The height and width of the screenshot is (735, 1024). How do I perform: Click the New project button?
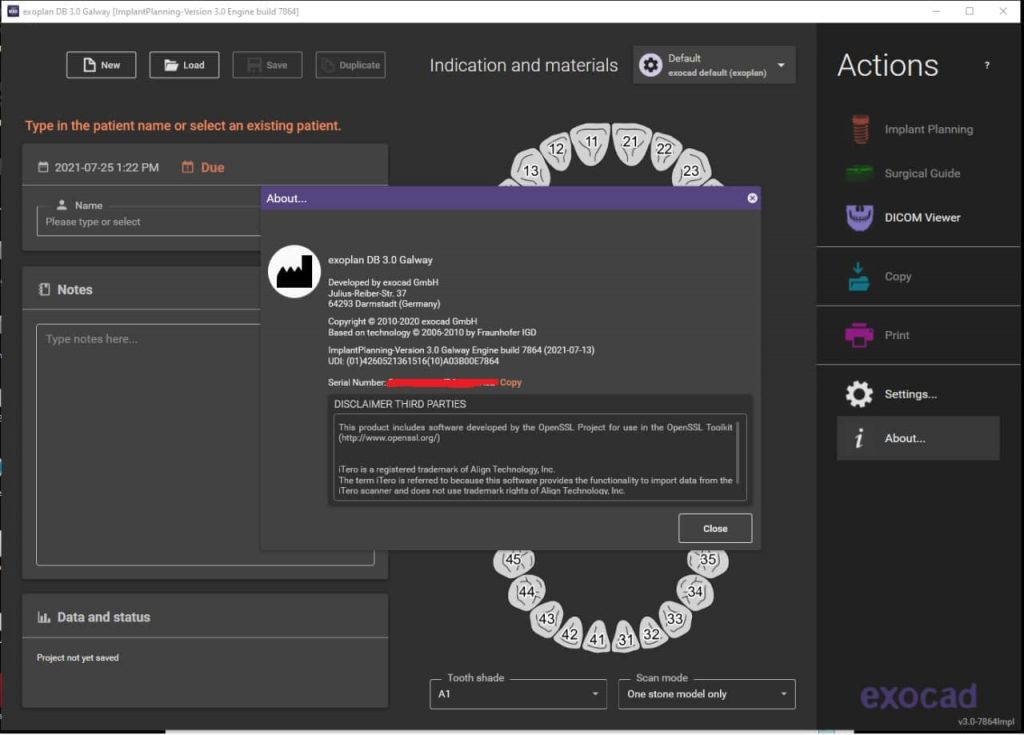pos(101,65)
